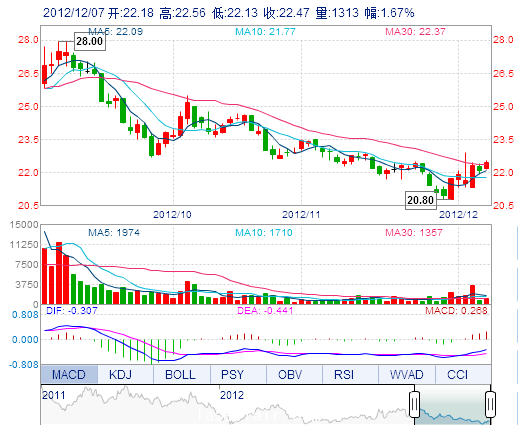The width and height of the screenshot is (518, 425).
Task: Open the WVAD indicator tab
Action: point(407,374)
